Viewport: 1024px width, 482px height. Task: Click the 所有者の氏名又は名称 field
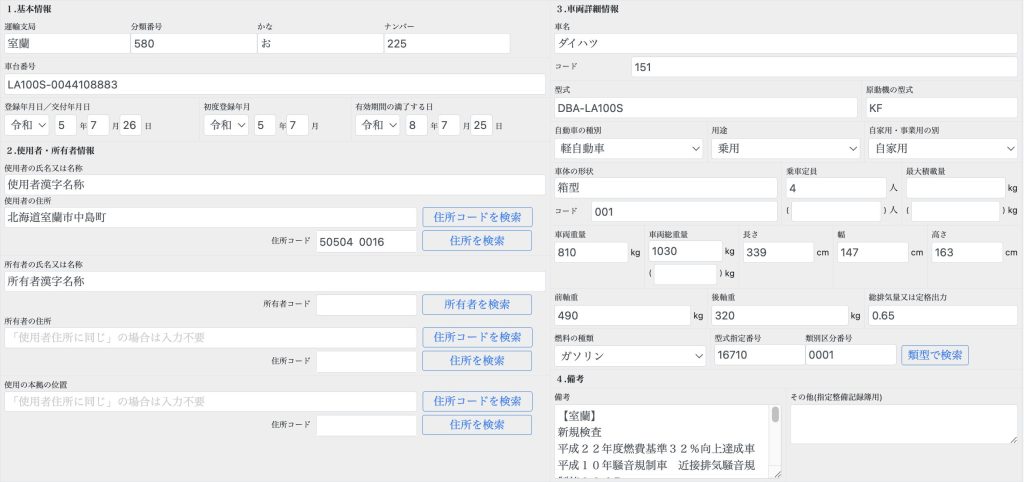pyautogui.click(x=275, y=281)
